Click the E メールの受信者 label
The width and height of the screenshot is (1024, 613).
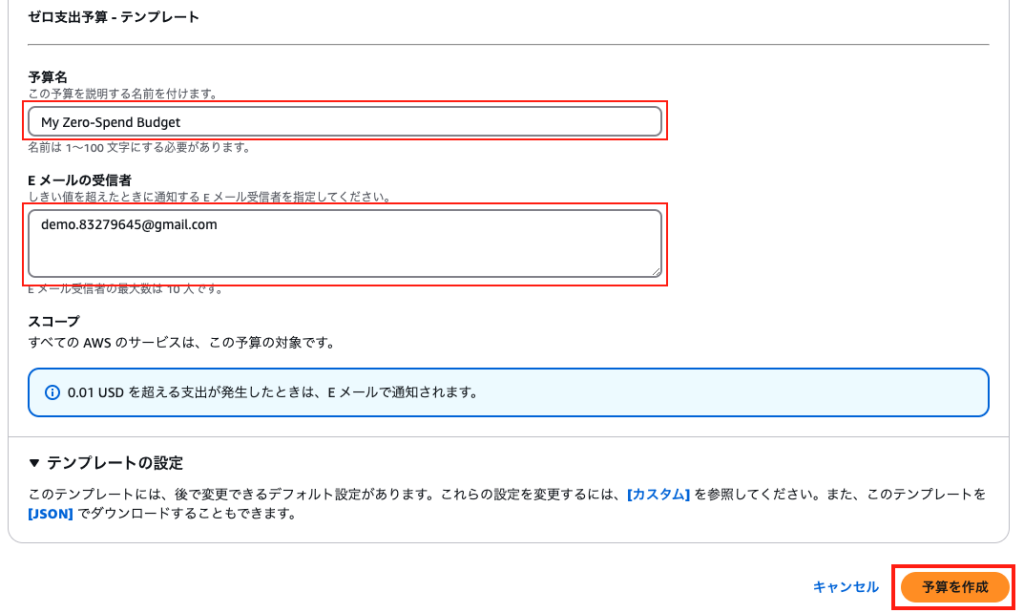point(80,180)
